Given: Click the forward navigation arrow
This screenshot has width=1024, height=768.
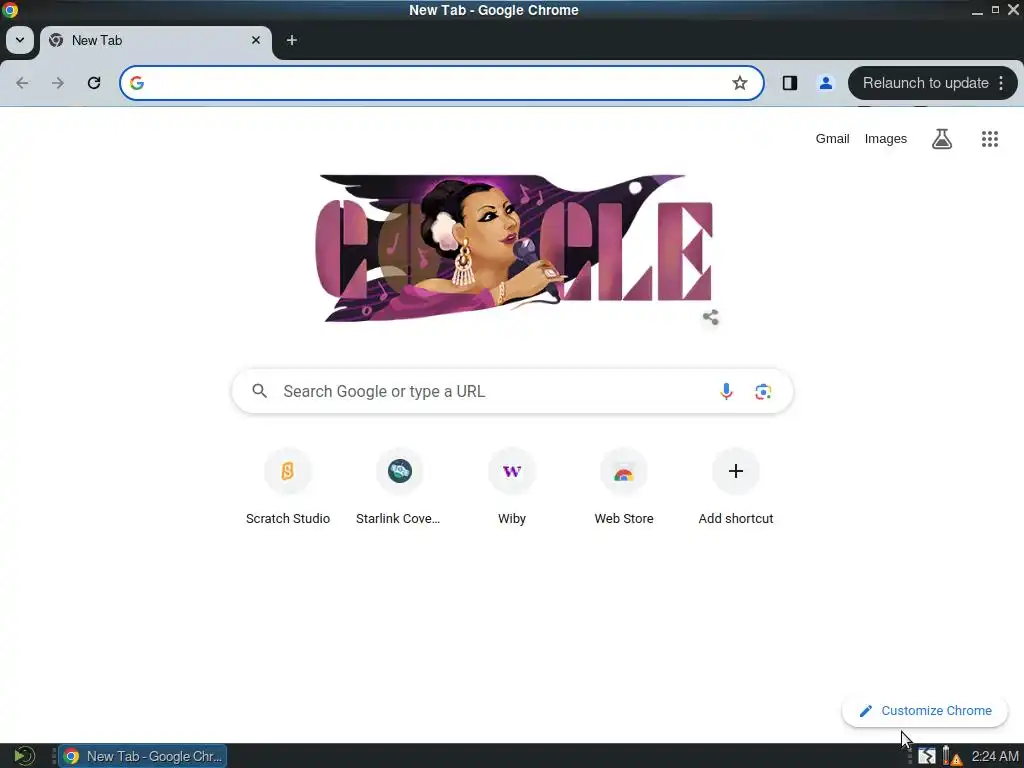Looking at the screenshot, I should 58,83.
